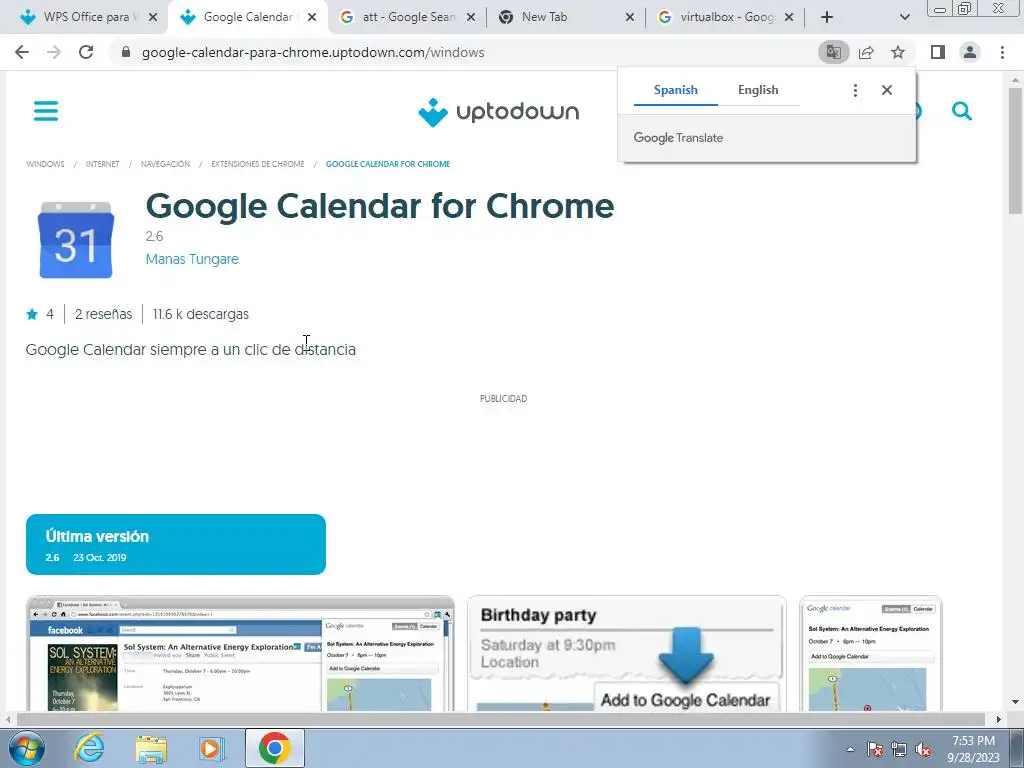Open the Birthday party screenshot thumbnail
This screenshot has width=1024, height=768.
(x=627, y=653)
